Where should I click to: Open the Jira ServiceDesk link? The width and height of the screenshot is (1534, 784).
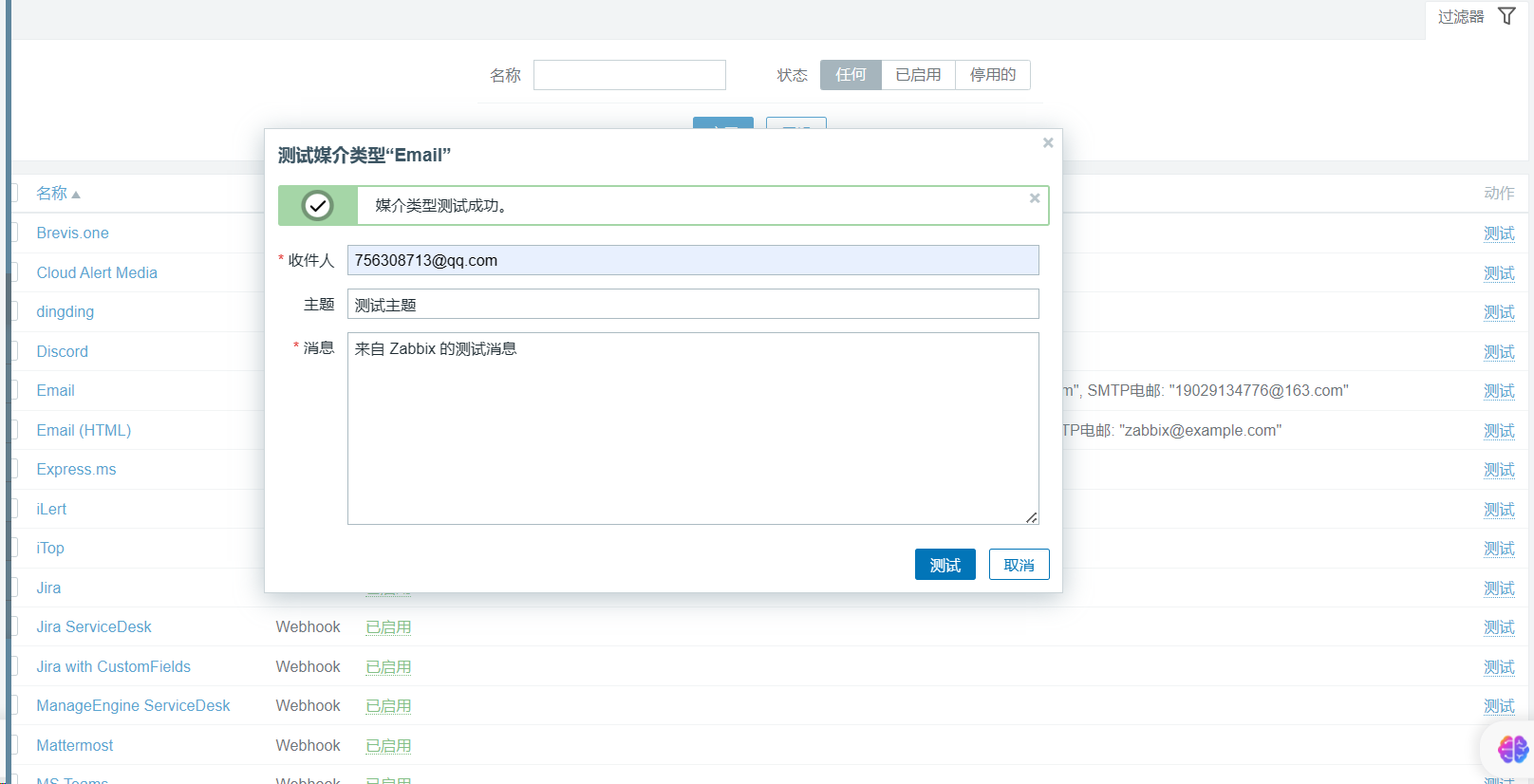pos(94,626)
